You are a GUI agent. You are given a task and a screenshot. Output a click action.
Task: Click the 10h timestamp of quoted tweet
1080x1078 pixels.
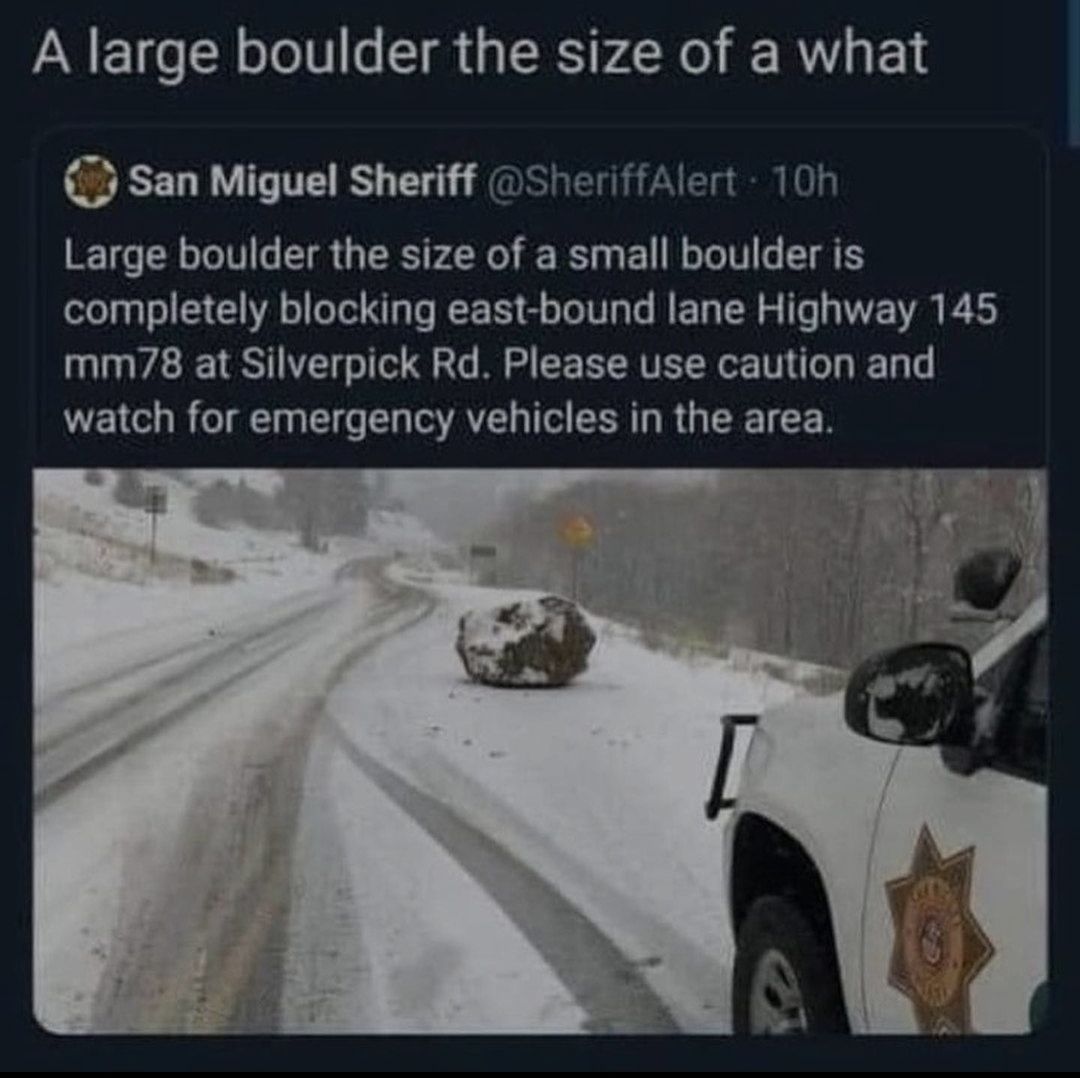(806, 183)
